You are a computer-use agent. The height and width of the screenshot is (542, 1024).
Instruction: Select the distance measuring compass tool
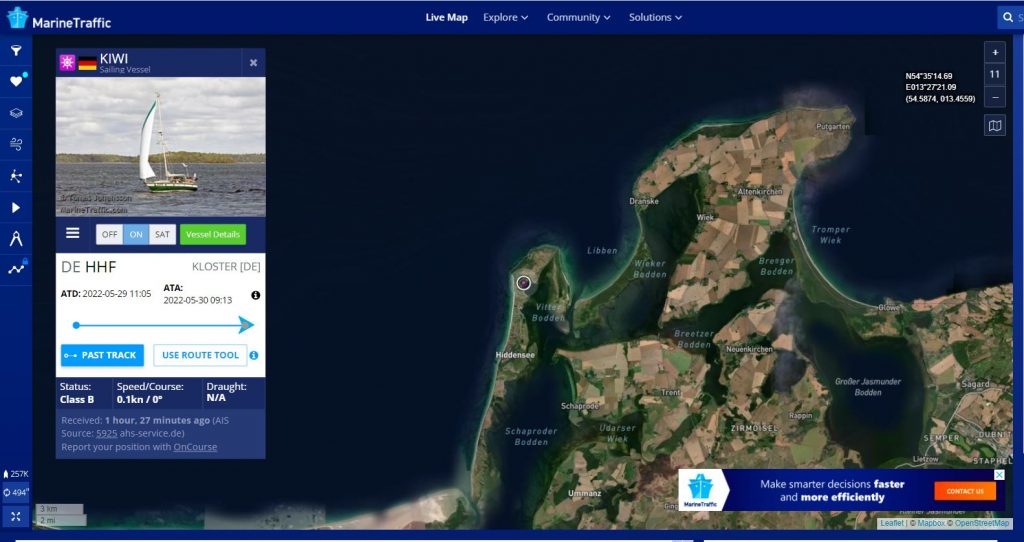[x=16, y=238]
